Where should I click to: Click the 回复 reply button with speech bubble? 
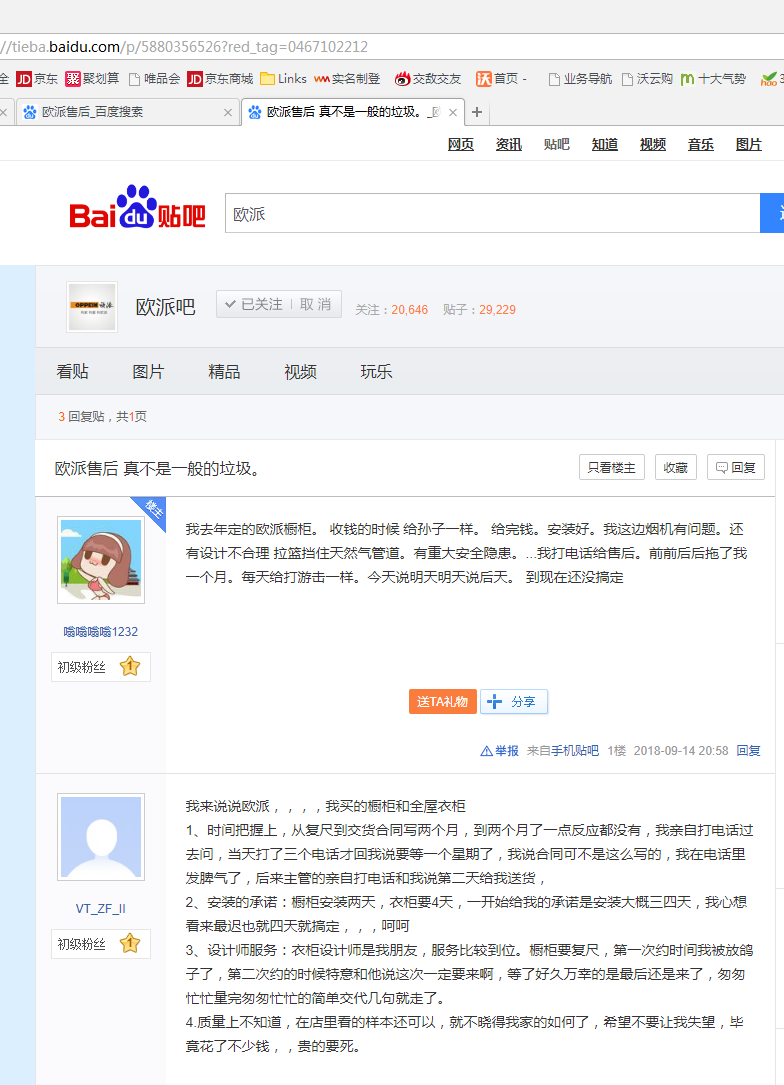pyautogui.click(x=735, y=467)
